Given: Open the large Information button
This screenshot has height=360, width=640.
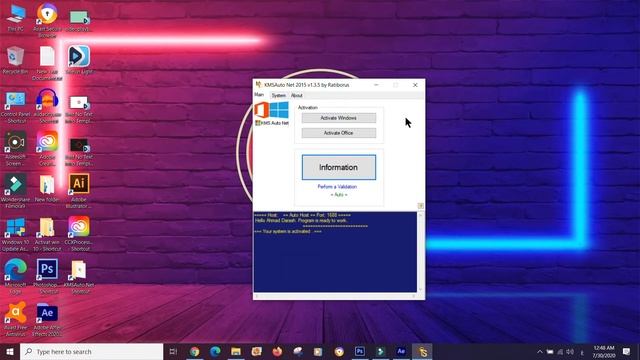Looking at the screenshot, I should point(338,167).
